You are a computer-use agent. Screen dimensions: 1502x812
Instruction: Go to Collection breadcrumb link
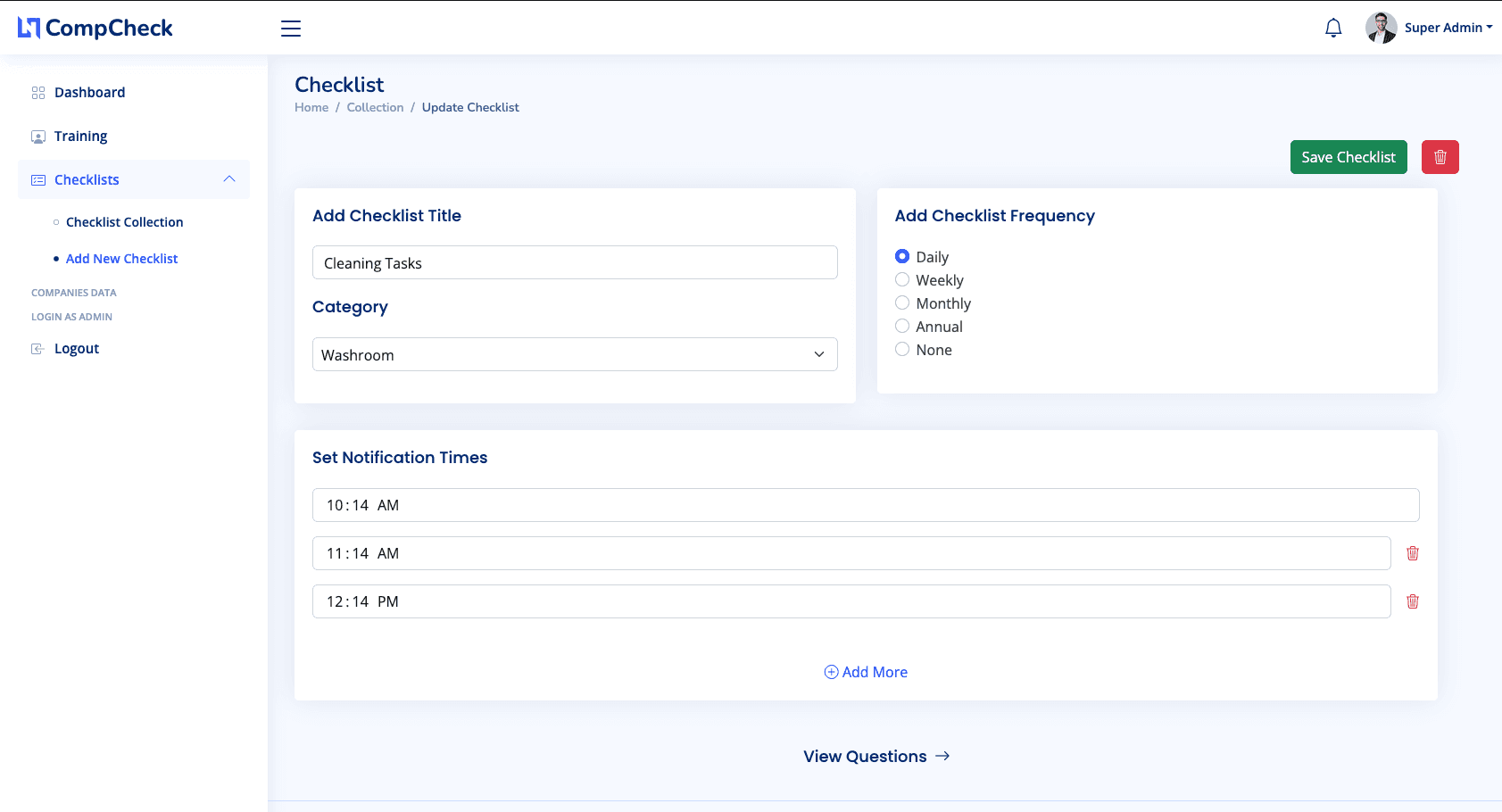click(375, 107)
